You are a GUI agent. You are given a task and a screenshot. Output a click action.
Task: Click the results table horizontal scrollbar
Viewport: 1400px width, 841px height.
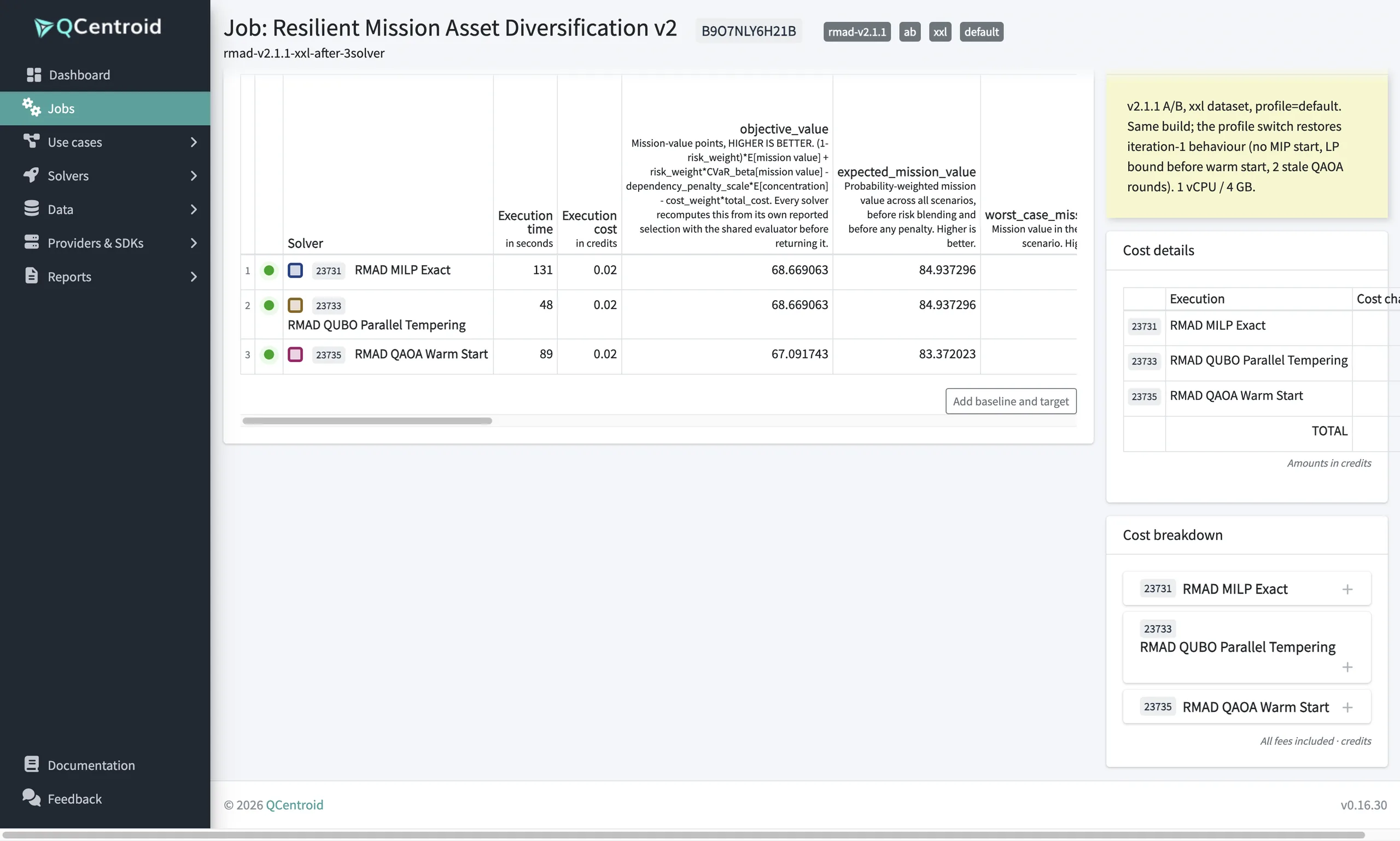pyautogui.click(x=367, y=420)
